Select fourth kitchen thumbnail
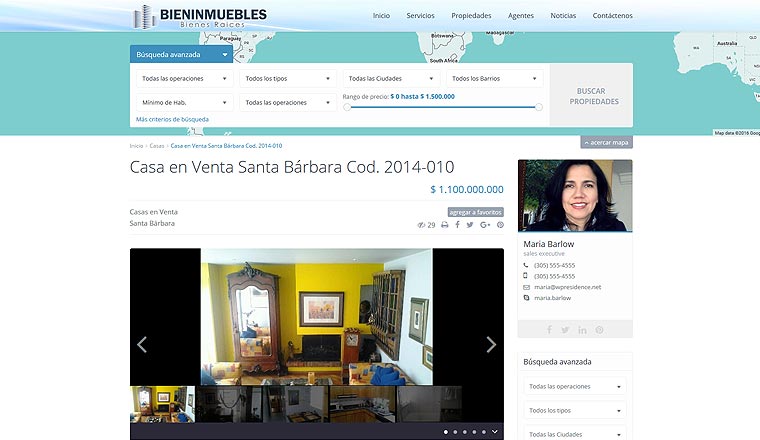The width and height of the screenshot is (760, 440). click(x=363, y=404)
